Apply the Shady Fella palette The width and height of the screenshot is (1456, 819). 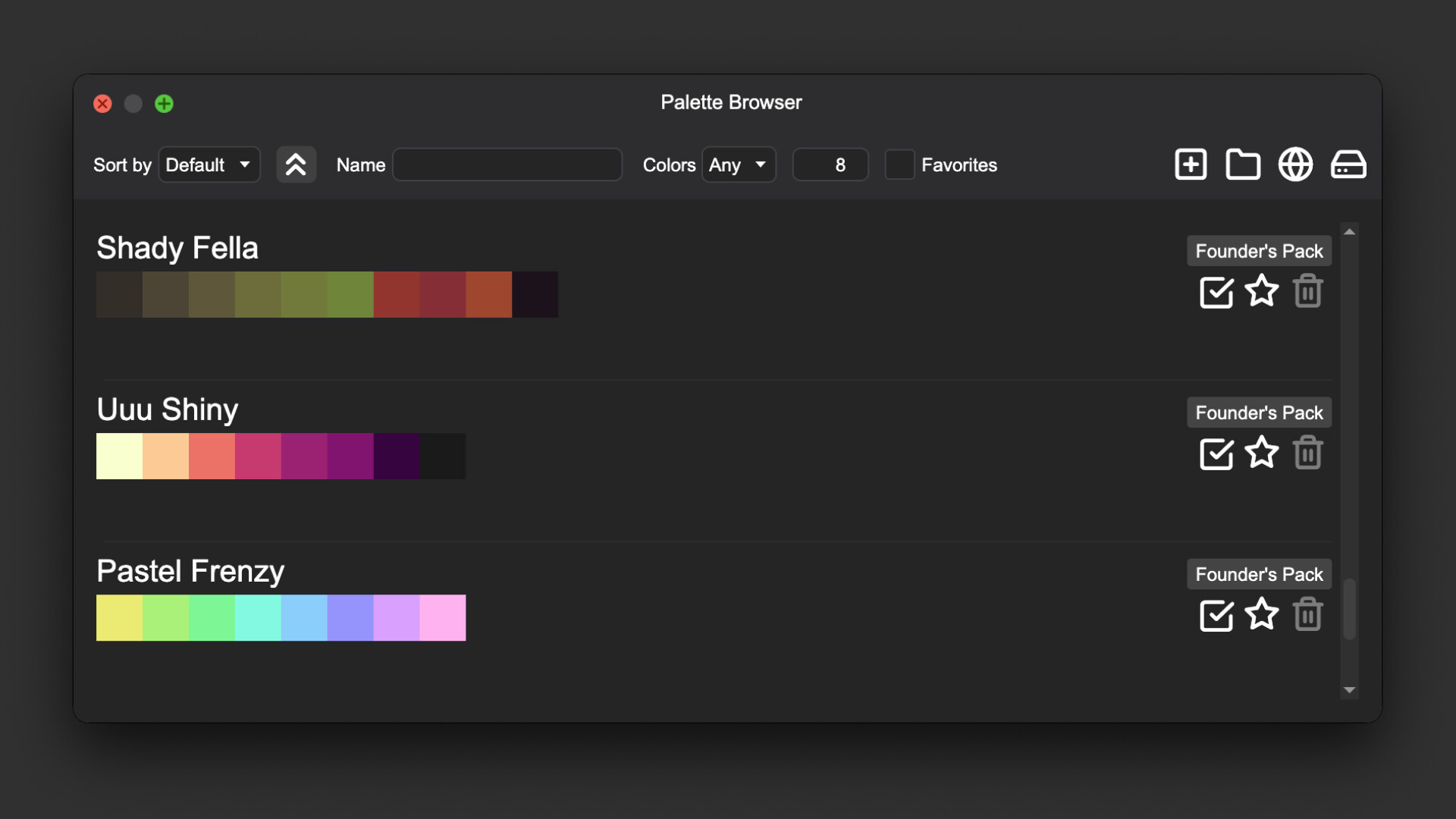tap(1216, 292)
